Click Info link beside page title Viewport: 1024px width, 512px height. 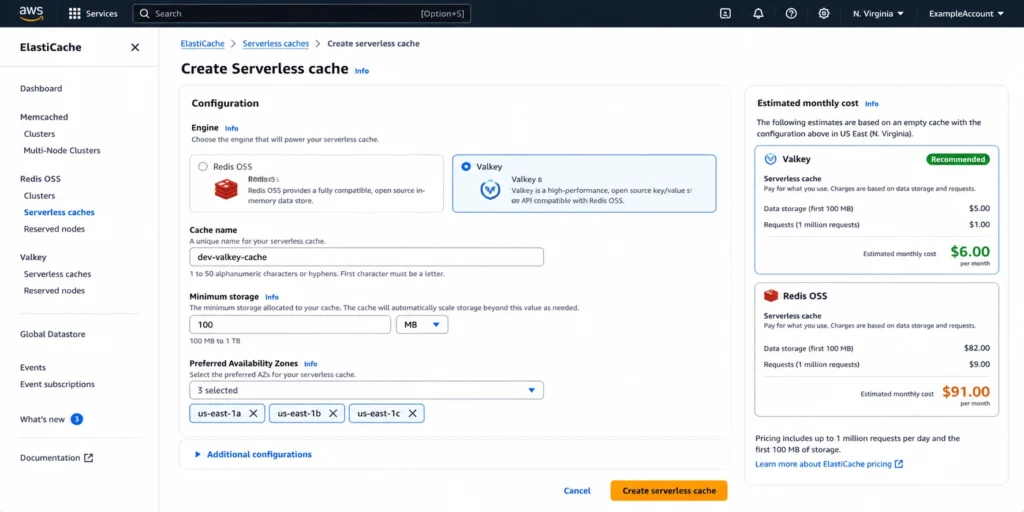362,71
